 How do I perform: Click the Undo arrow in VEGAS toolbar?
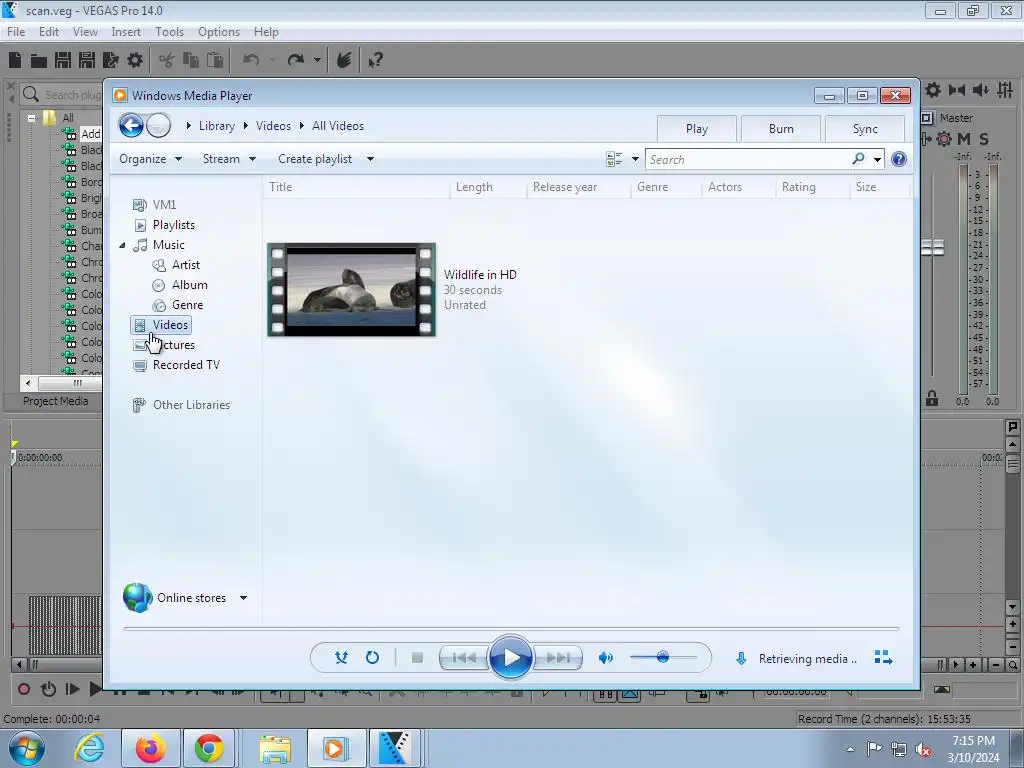click(251, 60)
